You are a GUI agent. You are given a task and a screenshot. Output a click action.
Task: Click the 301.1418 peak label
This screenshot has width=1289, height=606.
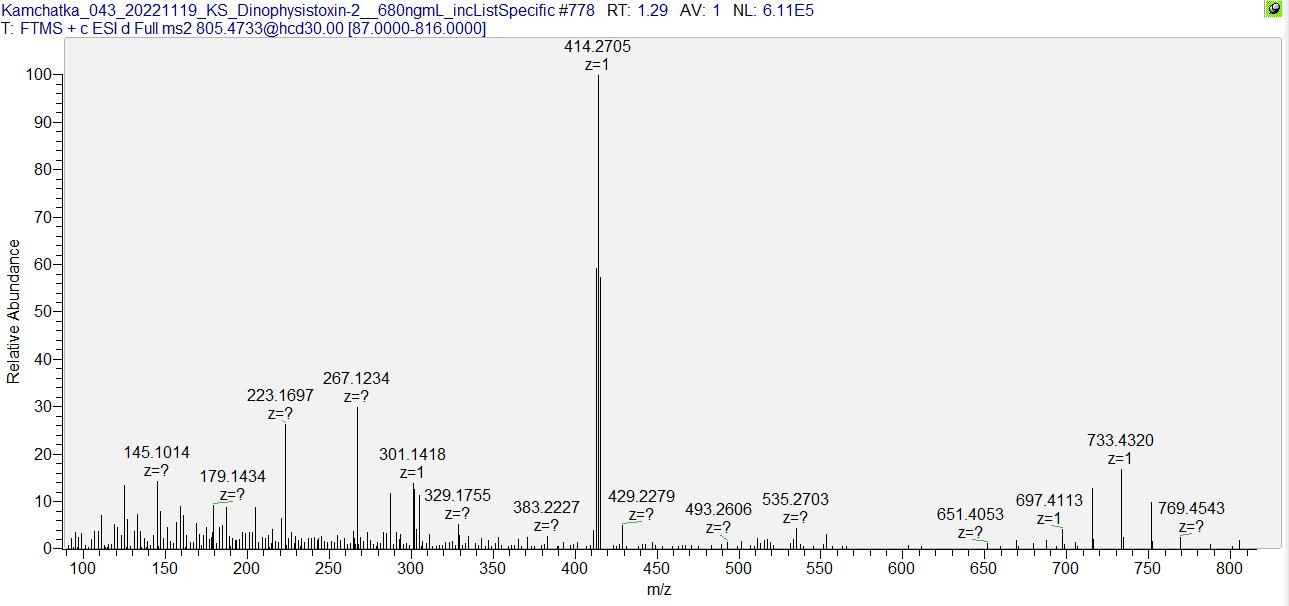click(x=412, y=455)
